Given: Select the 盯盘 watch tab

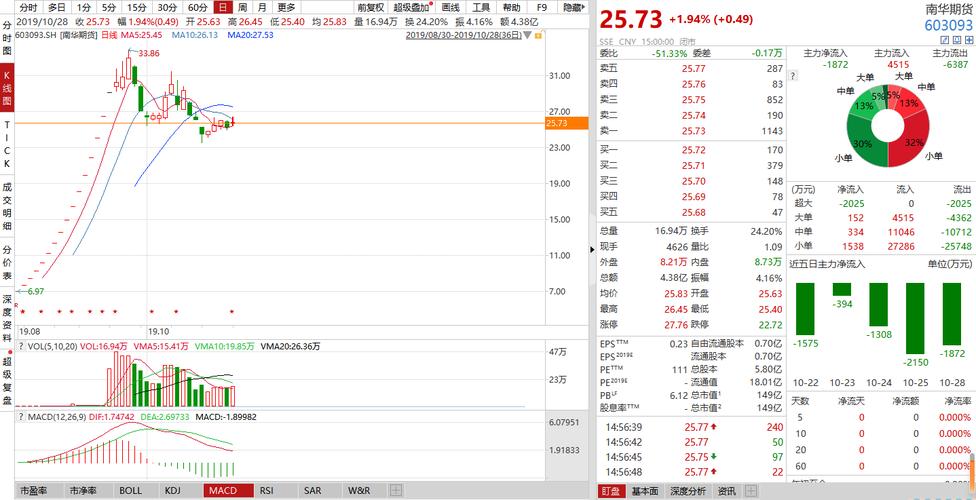Looking at the screenshot, I should pos(610,491).
